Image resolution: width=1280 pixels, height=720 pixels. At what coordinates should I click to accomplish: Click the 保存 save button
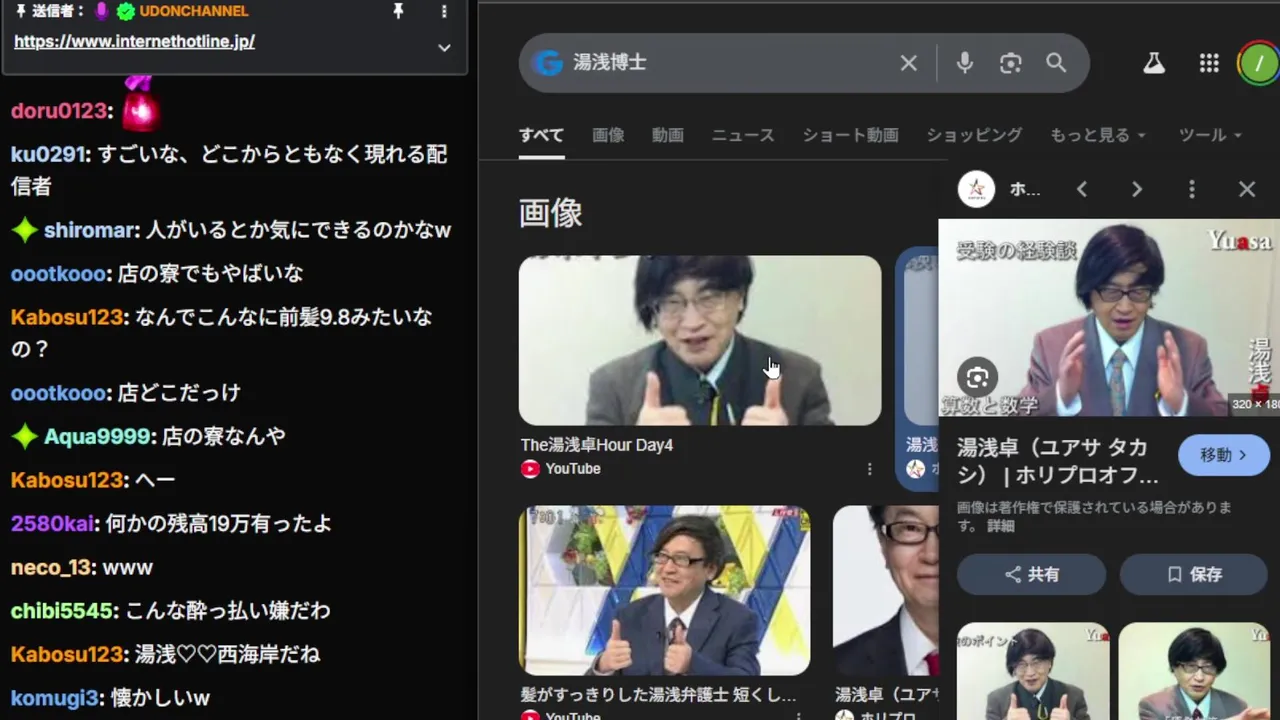point(1194,574)
